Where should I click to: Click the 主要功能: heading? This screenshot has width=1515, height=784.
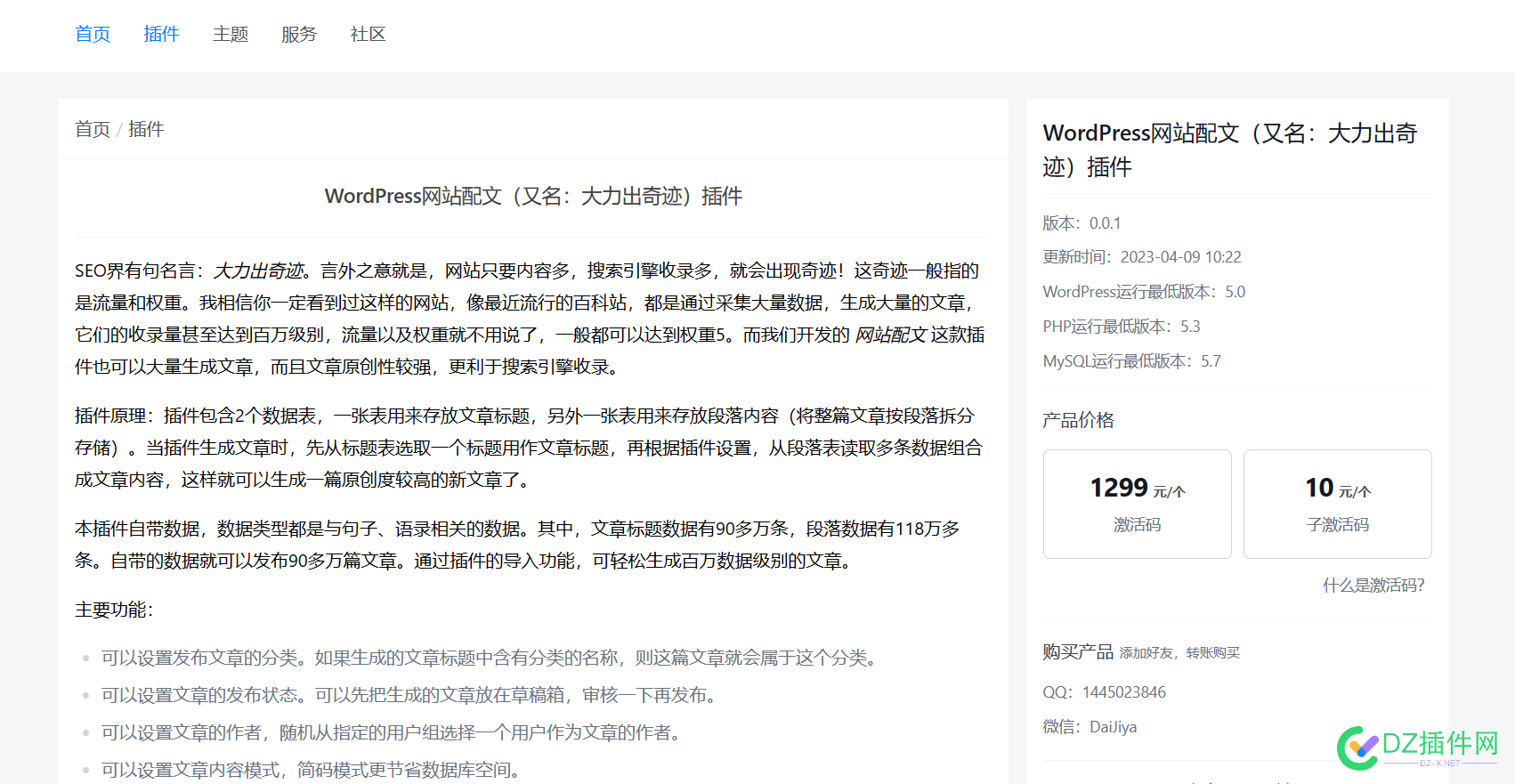114,610
